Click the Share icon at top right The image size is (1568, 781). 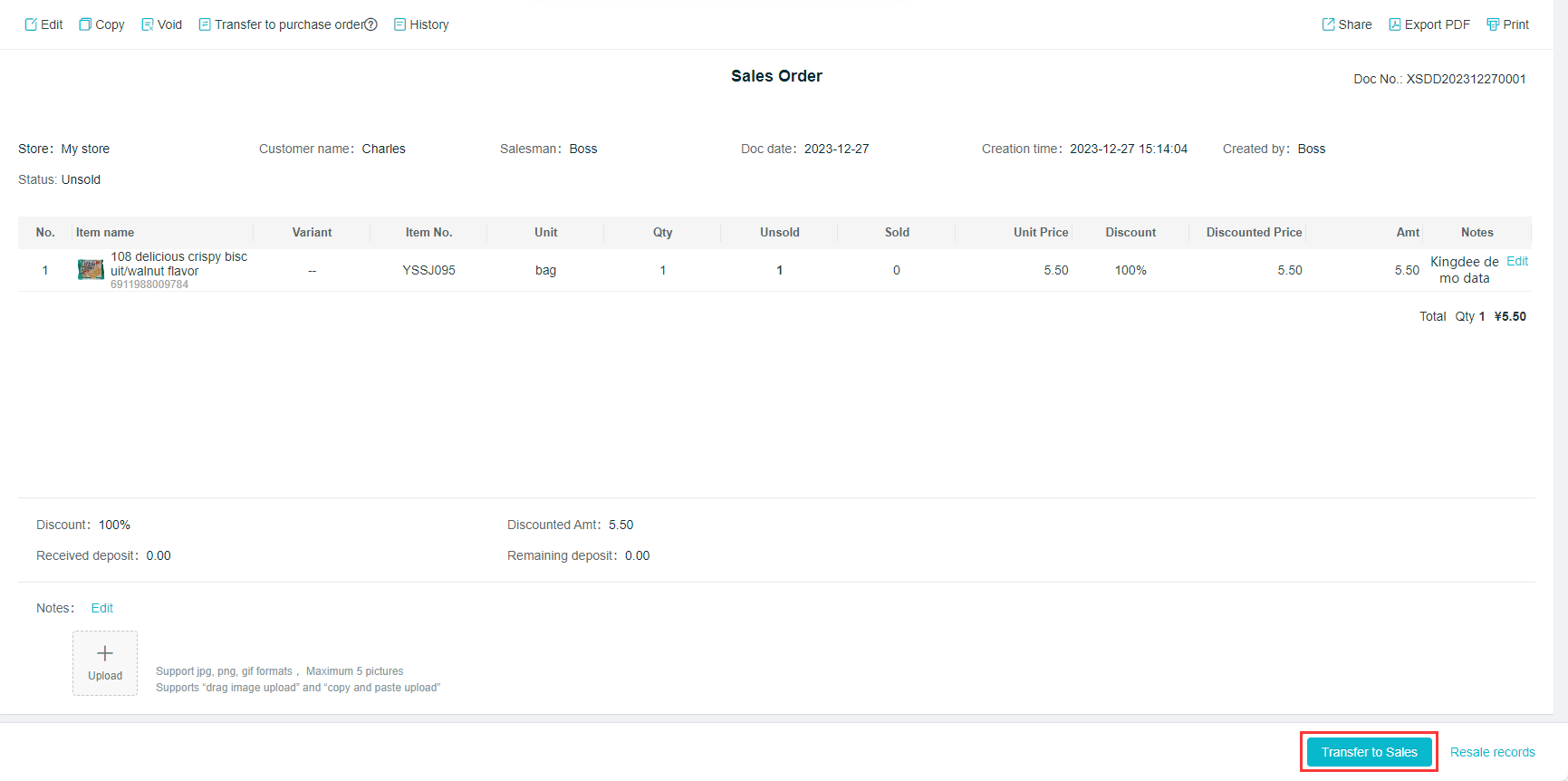(1328, 24)
